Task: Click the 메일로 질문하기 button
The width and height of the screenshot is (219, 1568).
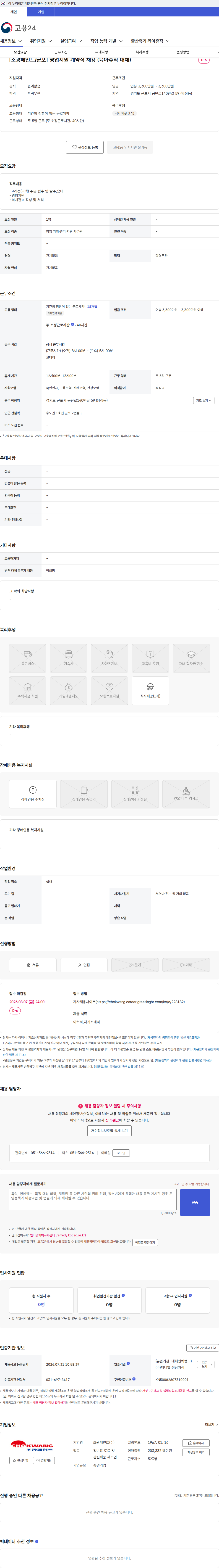Action: 145,1242
